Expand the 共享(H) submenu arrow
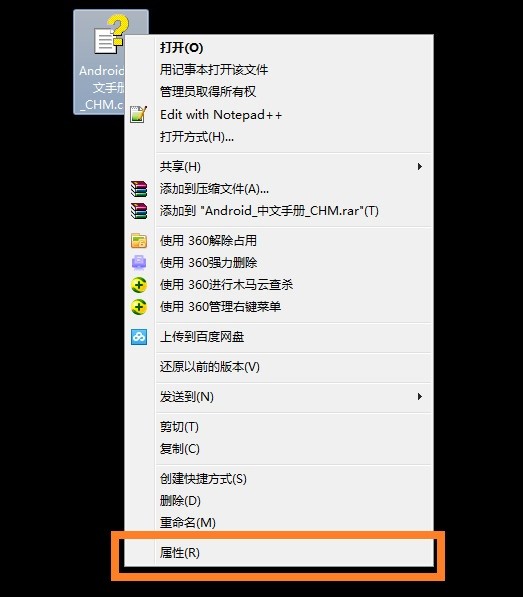Screen dimensions: 523x597 (x=419, y=166)
